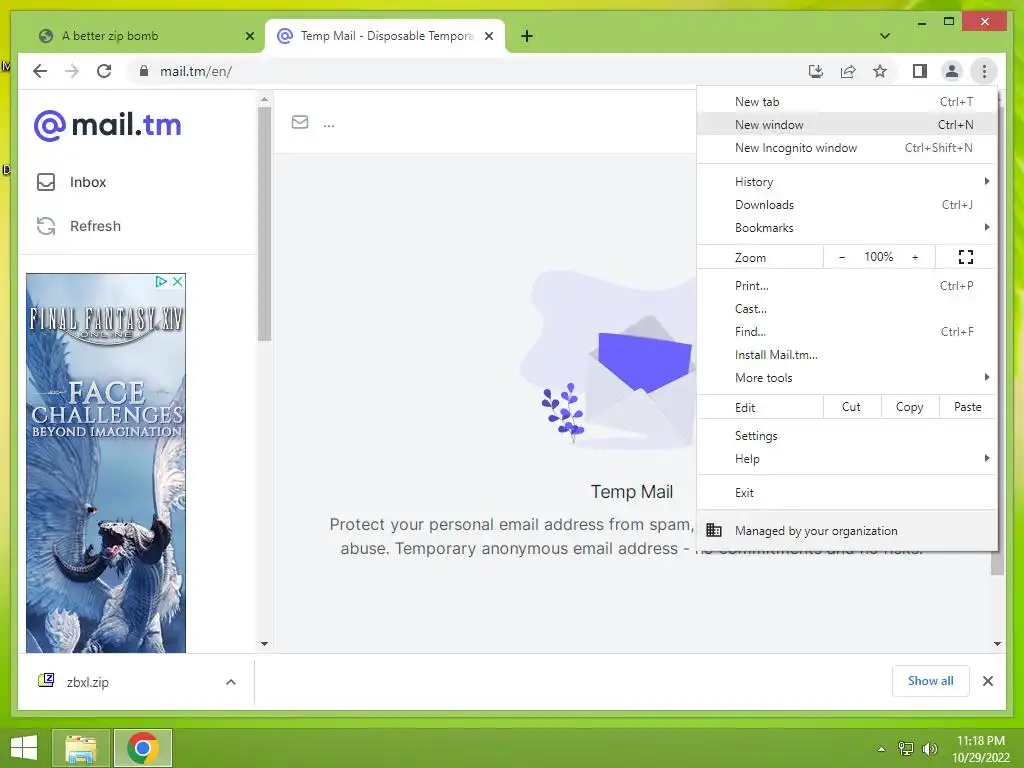The image size is (1024, 768).
Task: Click the taskbar clock 11:18 PM
Action: pos(981,741)
